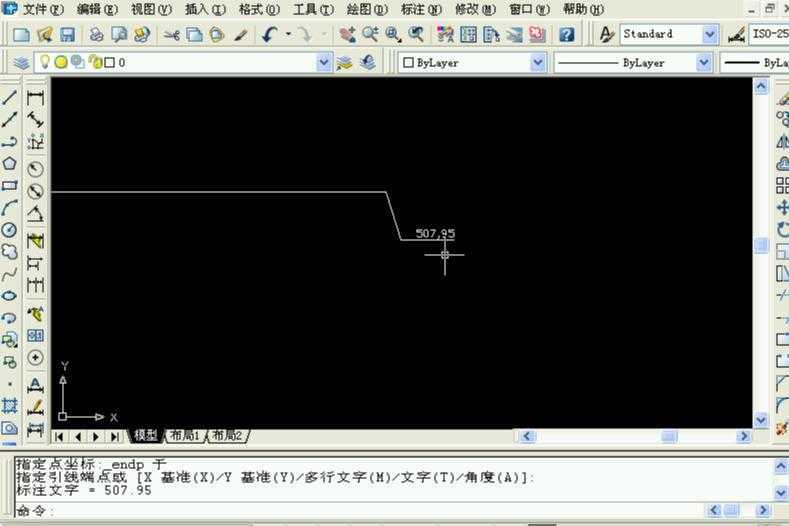The width and height of the screenshot is (789, 526).
Task: Click the 507.95 dimension text in drawing
Action: click(435, 234)
